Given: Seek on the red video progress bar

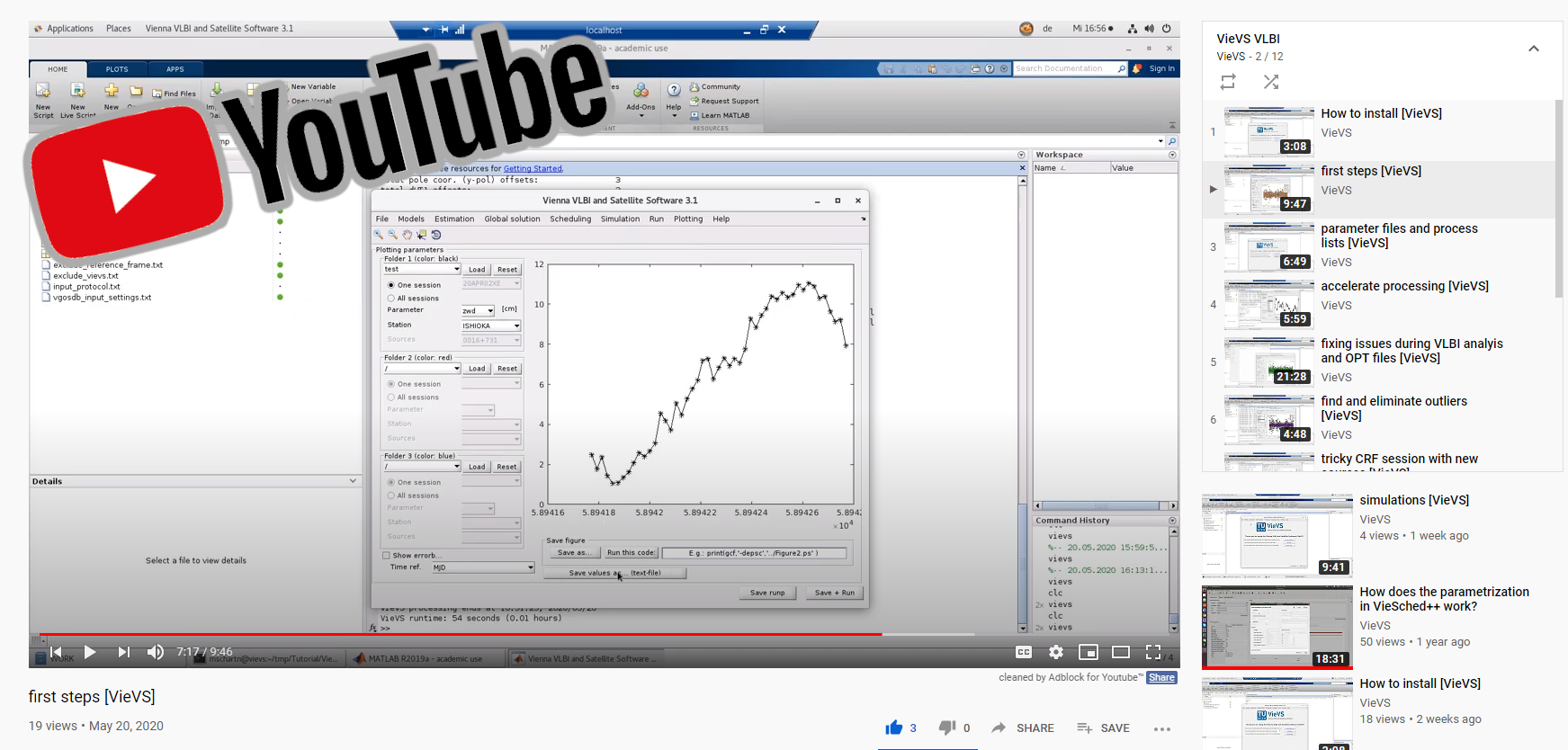Looking at the screenshot, I should [461, 634].
